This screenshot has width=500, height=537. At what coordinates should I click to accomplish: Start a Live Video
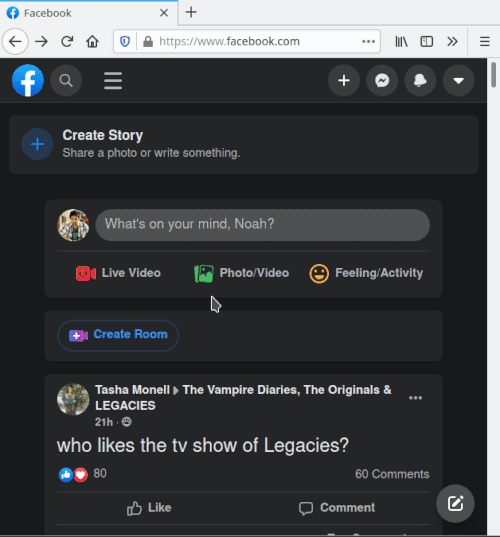pyautogui.click(x=118, y=273)
